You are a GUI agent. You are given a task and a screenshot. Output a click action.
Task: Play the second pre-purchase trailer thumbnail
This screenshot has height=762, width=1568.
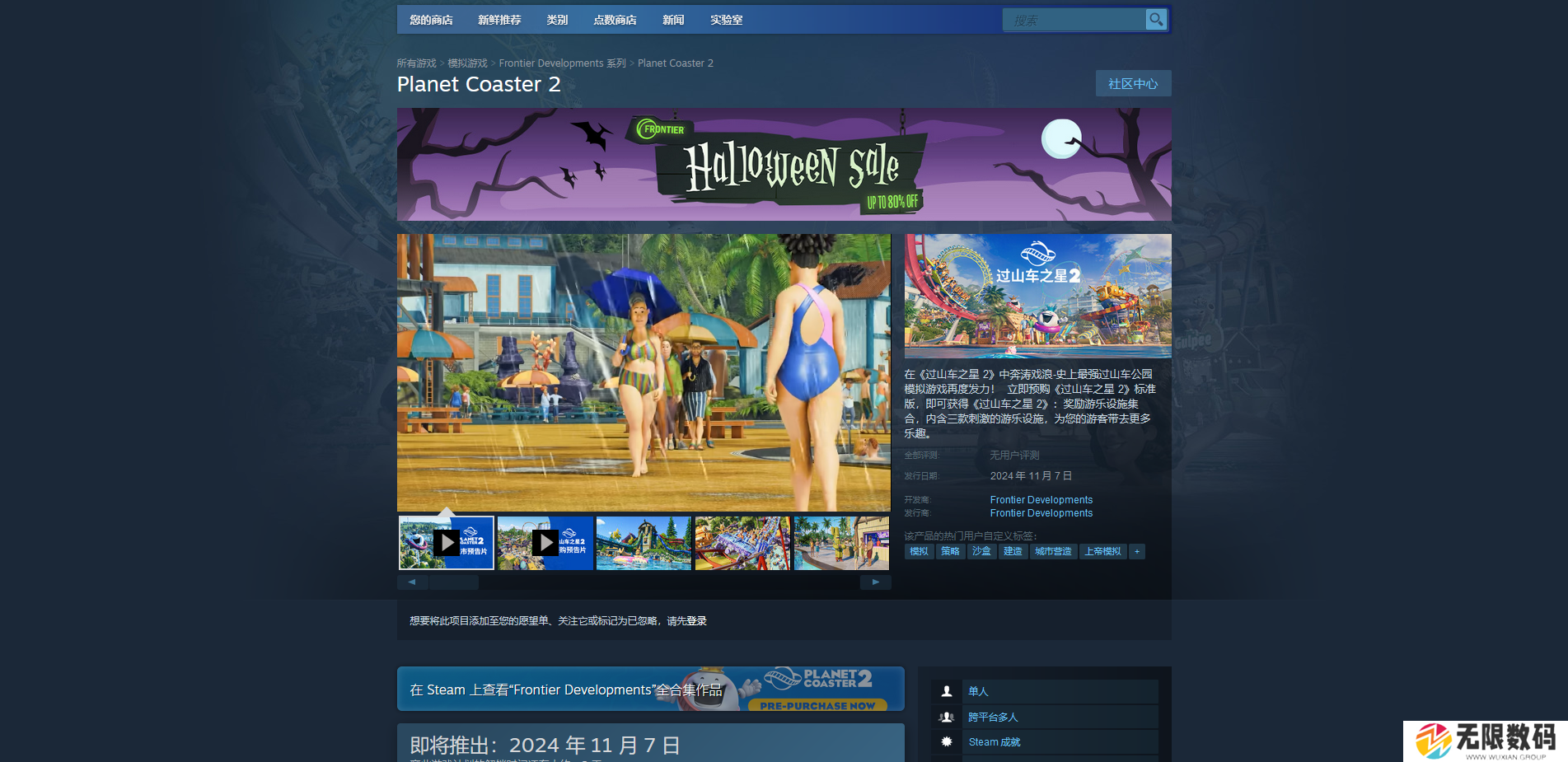click(x=545, y=543)
